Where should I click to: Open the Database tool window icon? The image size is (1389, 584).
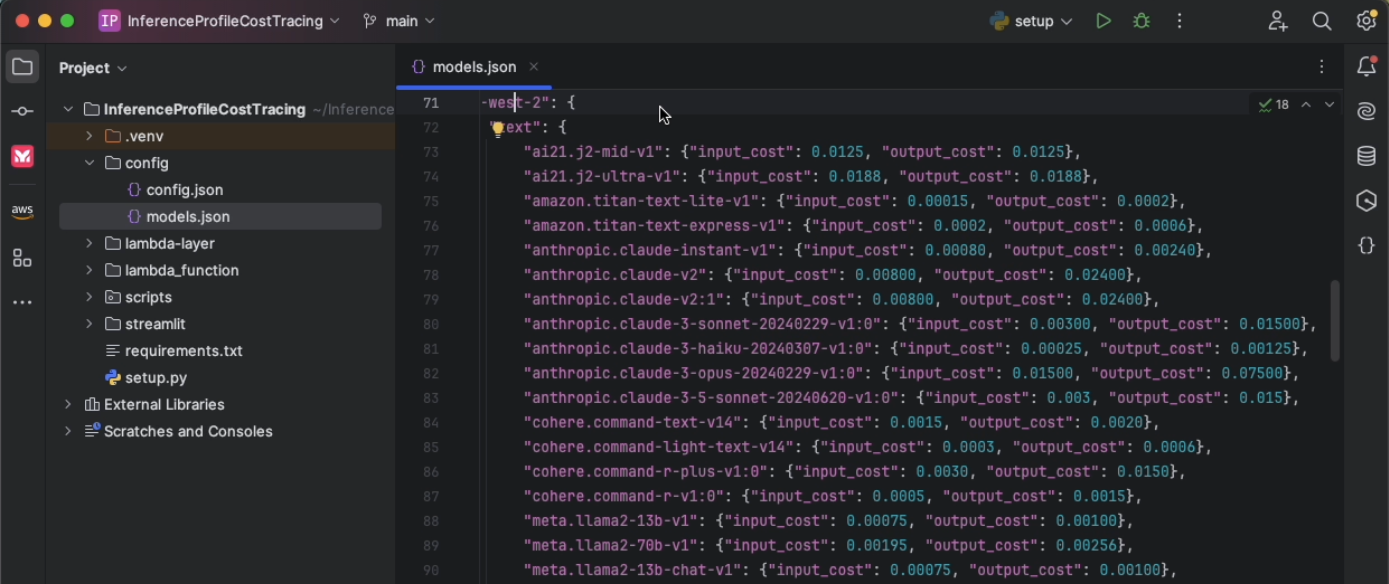point(1366,156)
